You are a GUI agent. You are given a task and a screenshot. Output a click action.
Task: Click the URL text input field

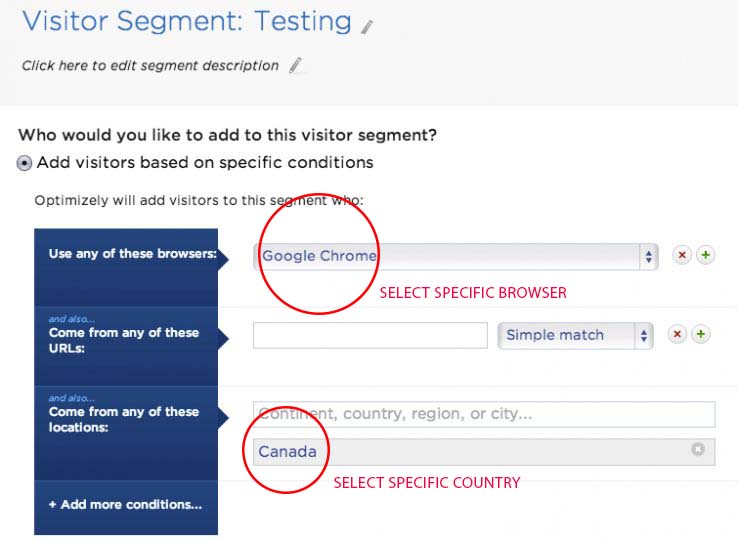pos(370,335)
